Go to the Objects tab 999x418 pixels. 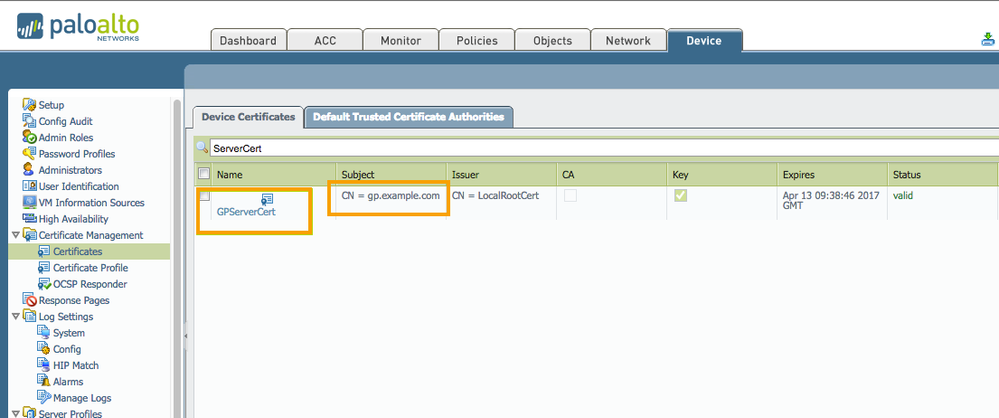coord(552,40)
